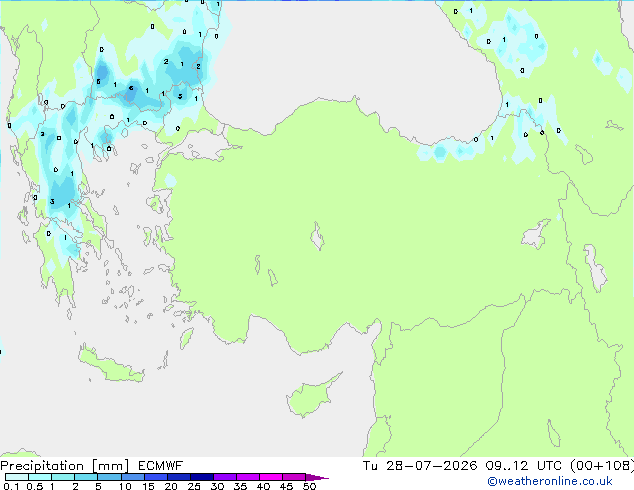Click the 0.1–0.5 mm legend color swatch
This screenshot has width=634, height=490.
pos(17,477)
